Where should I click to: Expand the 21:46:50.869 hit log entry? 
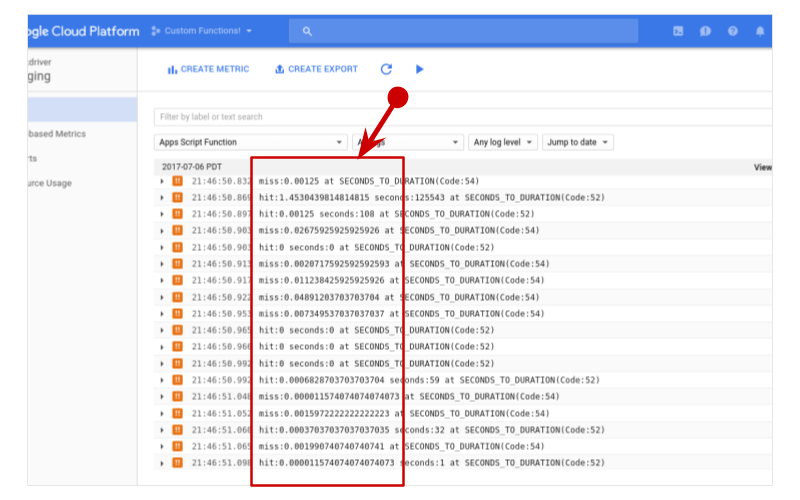tap(162, 198)
